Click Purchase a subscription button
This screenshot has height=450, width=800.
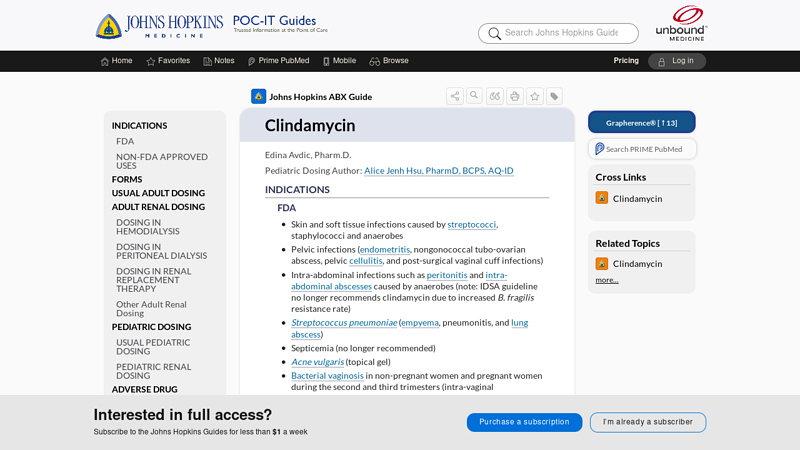click(524, 422)
